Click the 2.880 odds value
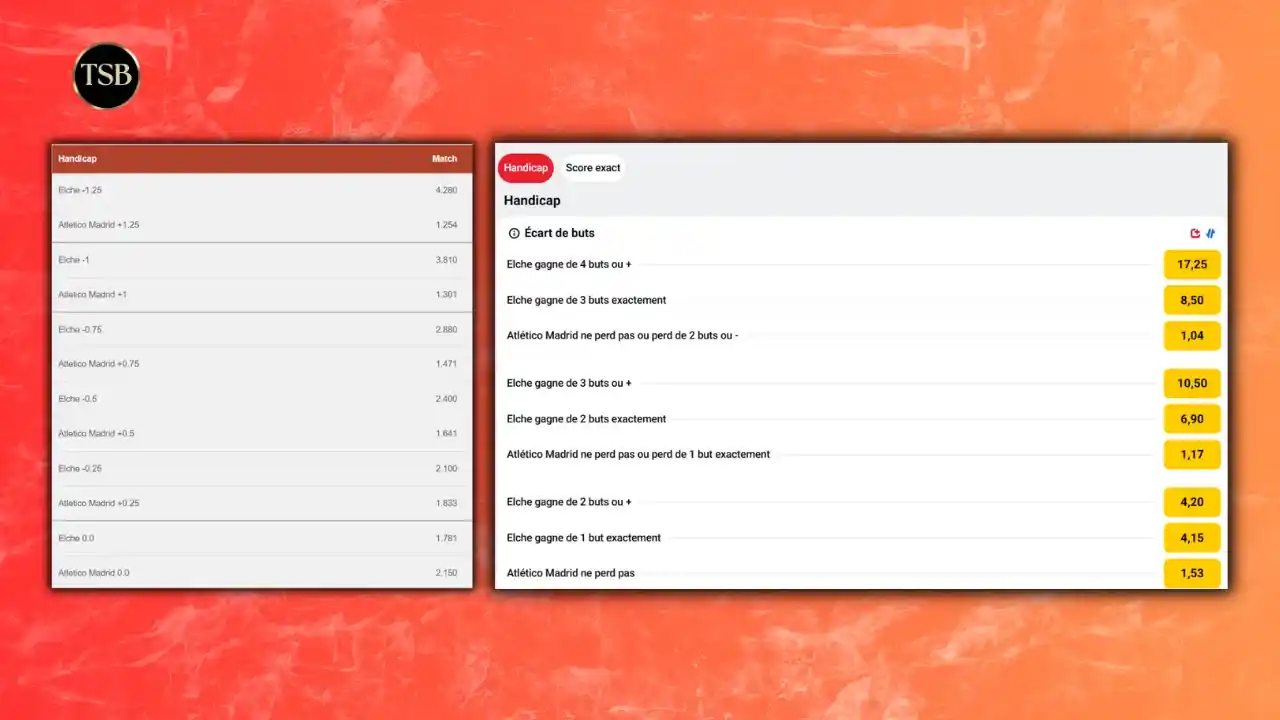The image size is (1280, 720). click(446, 329)
